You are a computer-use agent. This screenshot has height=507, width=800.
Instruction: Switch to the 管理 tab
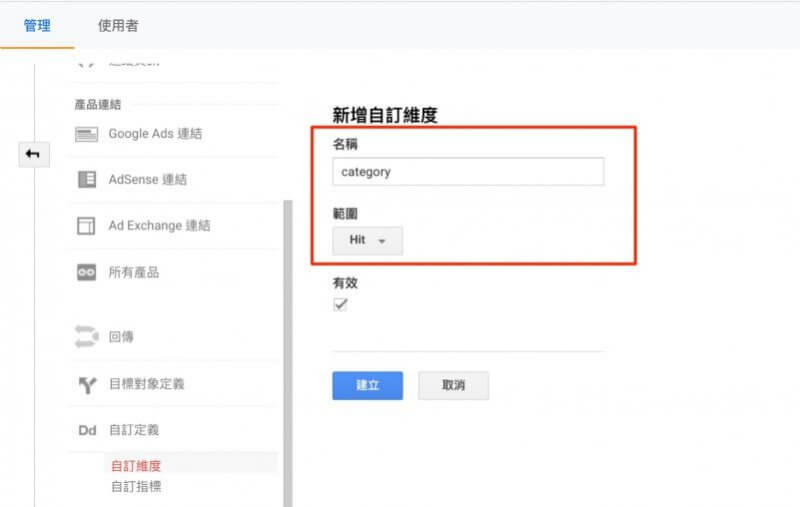pyautogui.click(x=37, y=26)
